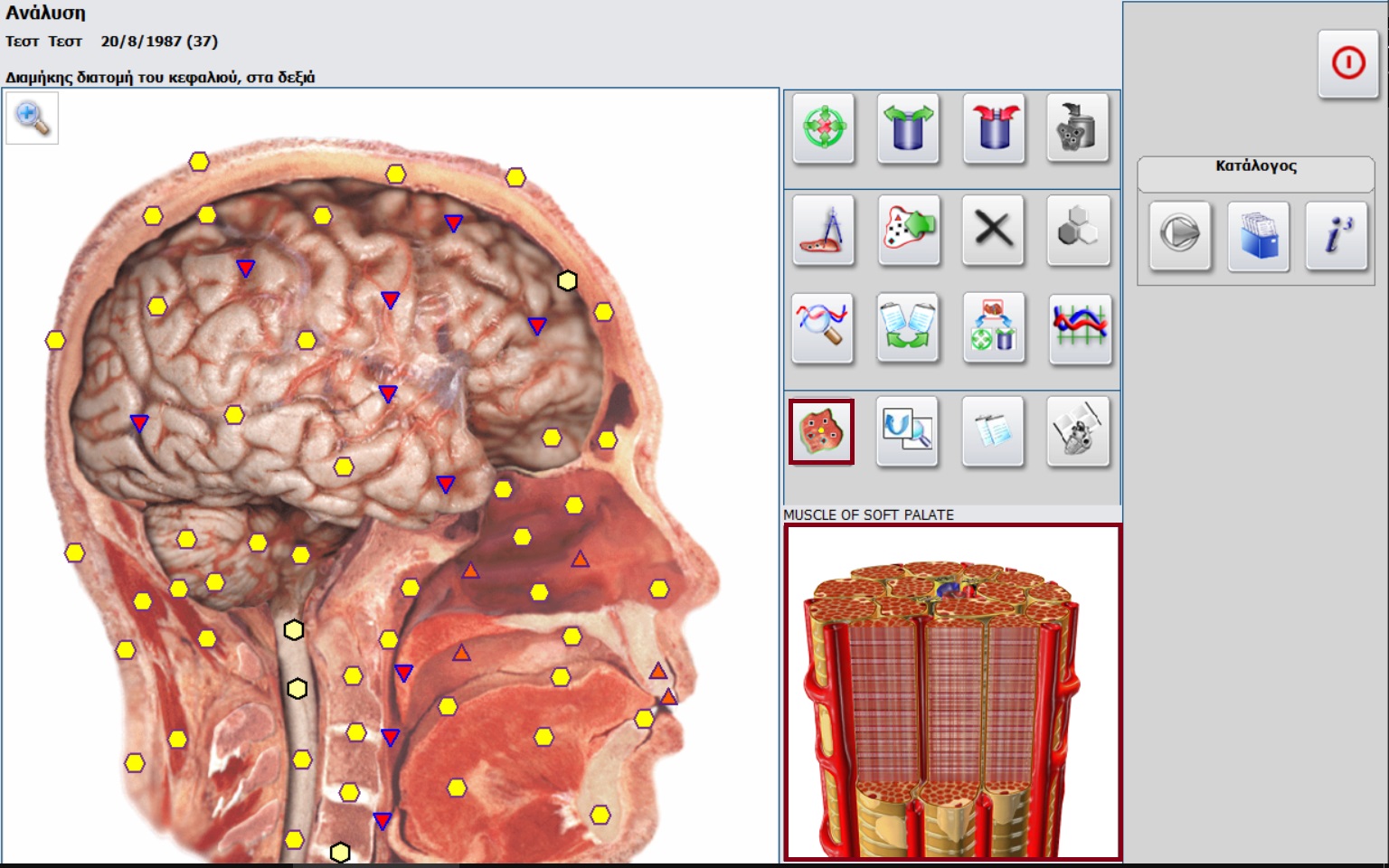Click the highlighted red organ with dots icon
Screen dimensions: 1389x868
tap(821, 431)
